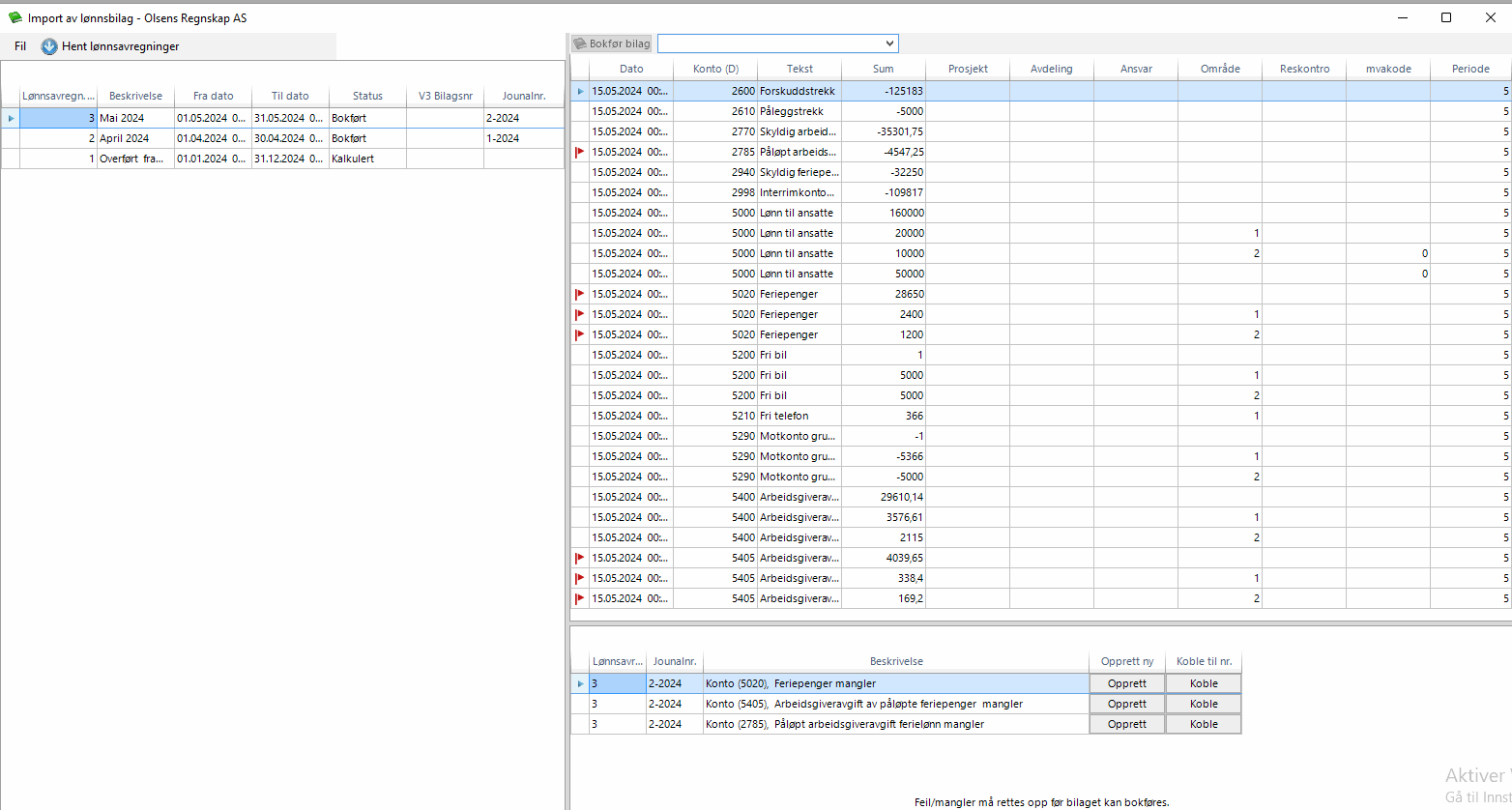
Task: Click Opprett for Konto (2785) row
Action: coord(1127,724)
